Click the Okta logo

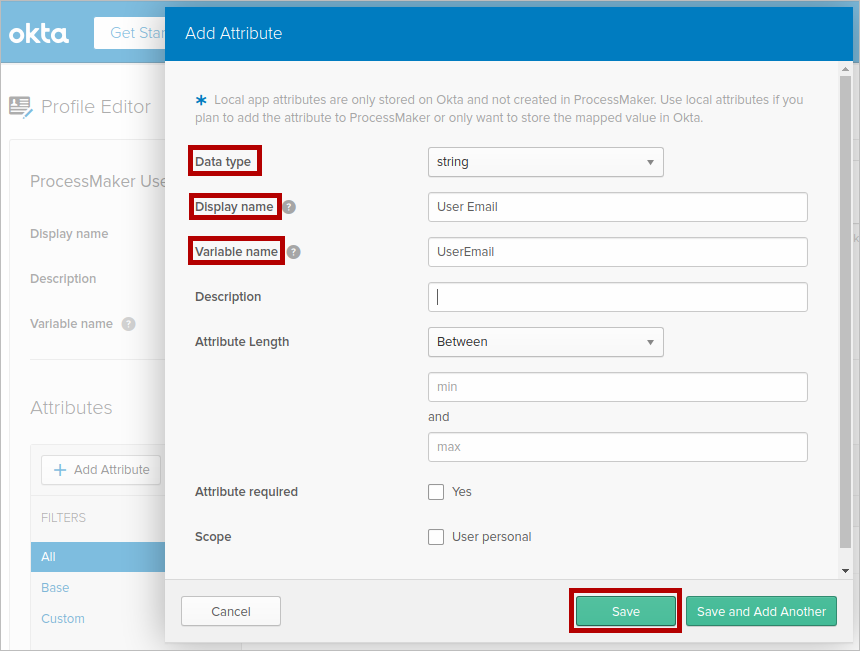click(x=39, y=34)
